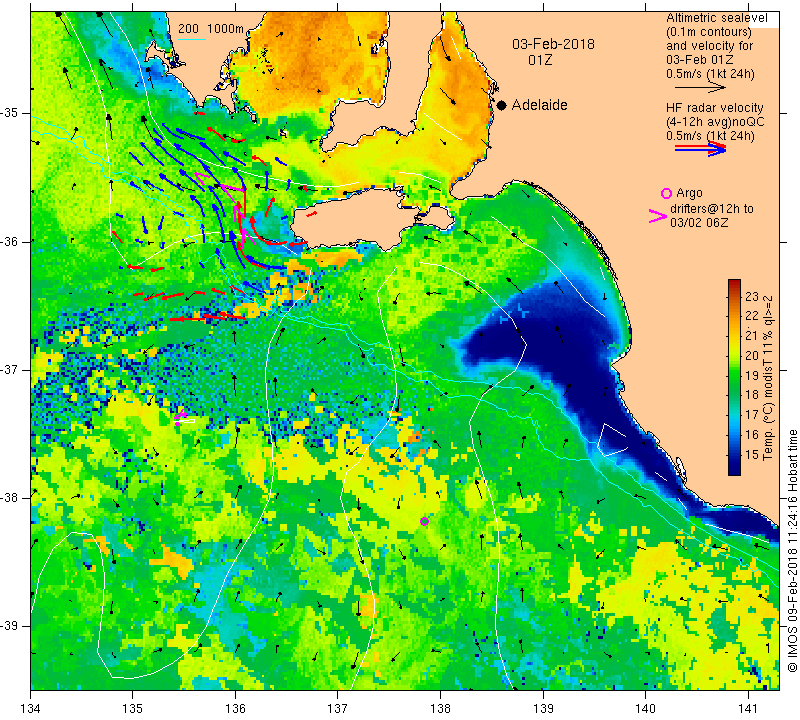Click the 'drifters@12h to' legend text
800x720 pixels.
coord(712,209)
